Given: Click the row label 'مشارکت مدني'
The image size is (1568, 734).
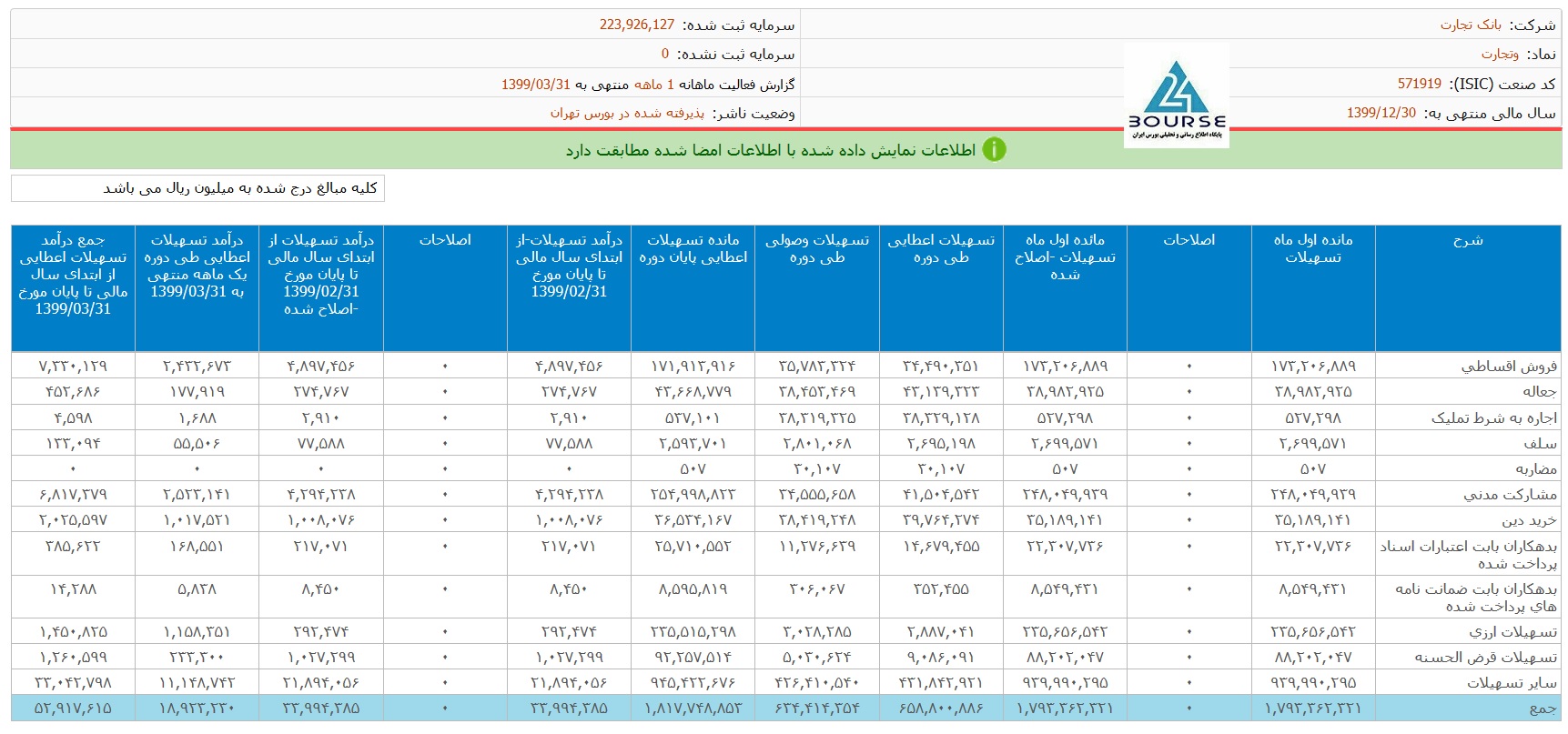Looking at the screenshot, I should tap(1510, 494).
